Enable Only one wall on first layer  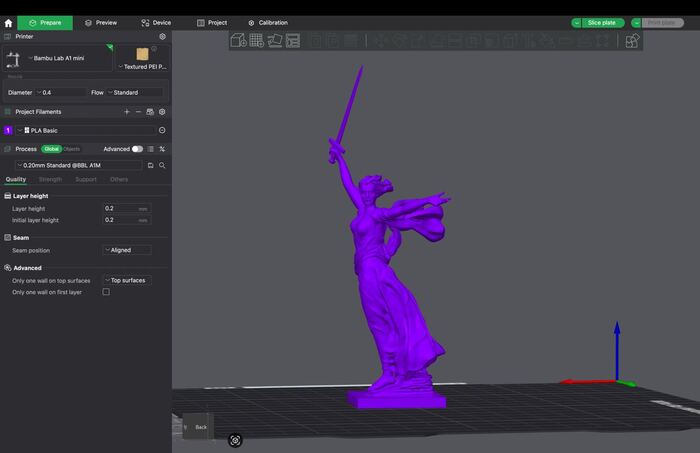pyautogui.click(x=106, y=292)
